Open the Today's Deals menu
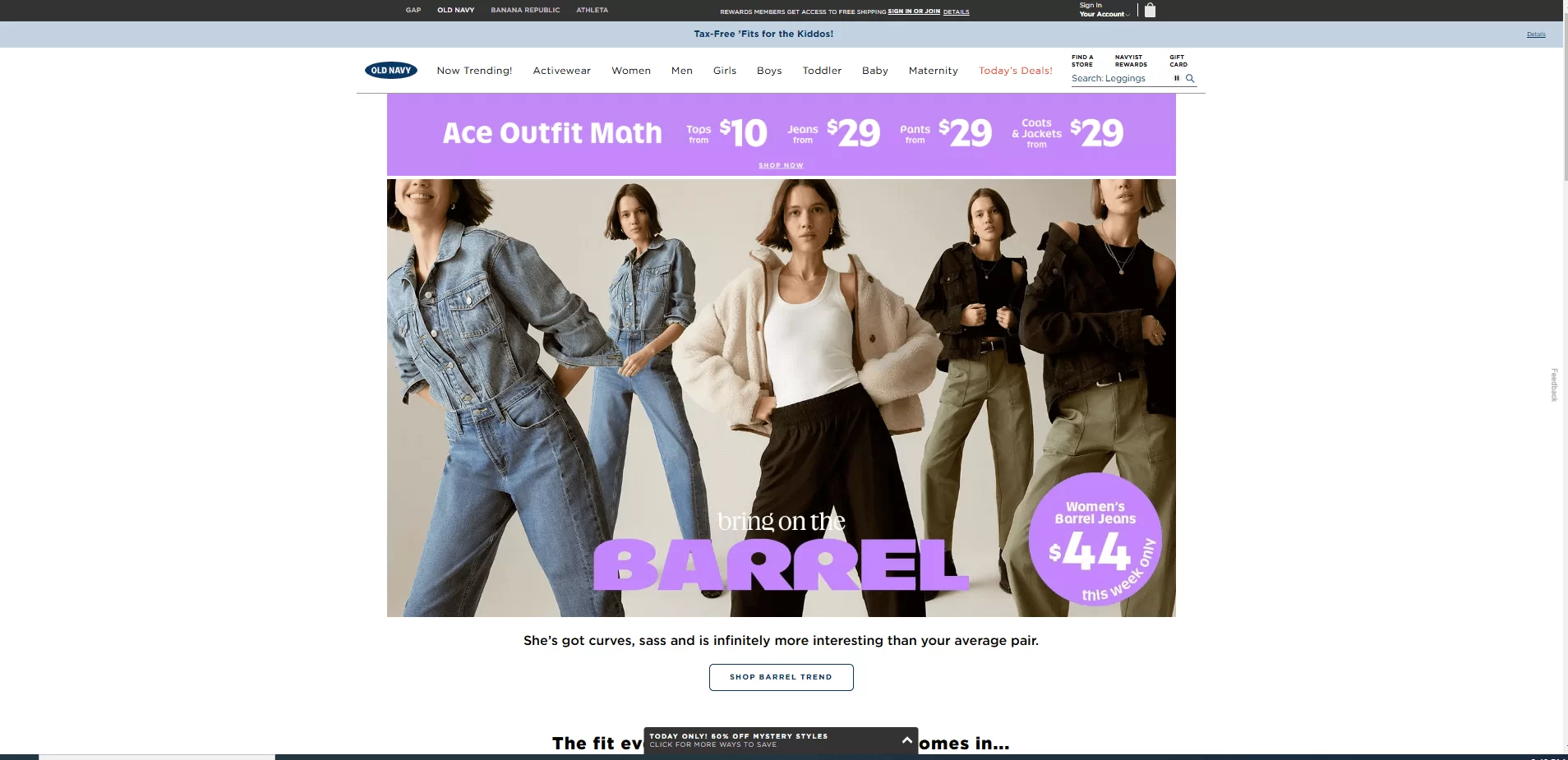1568x760 pixels. pos(1015,71)
